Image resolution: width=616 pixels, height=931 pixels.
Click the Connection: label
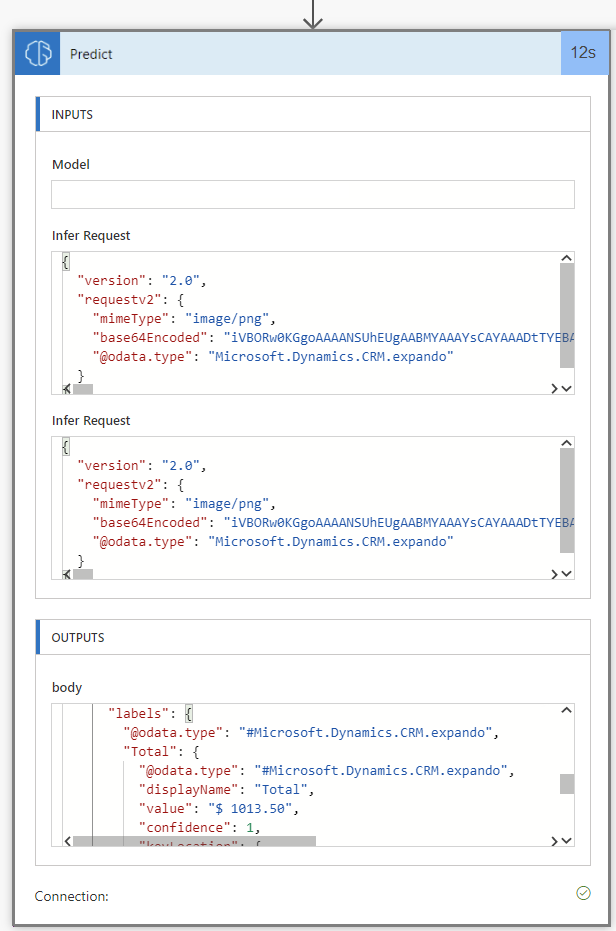[71, 896]
